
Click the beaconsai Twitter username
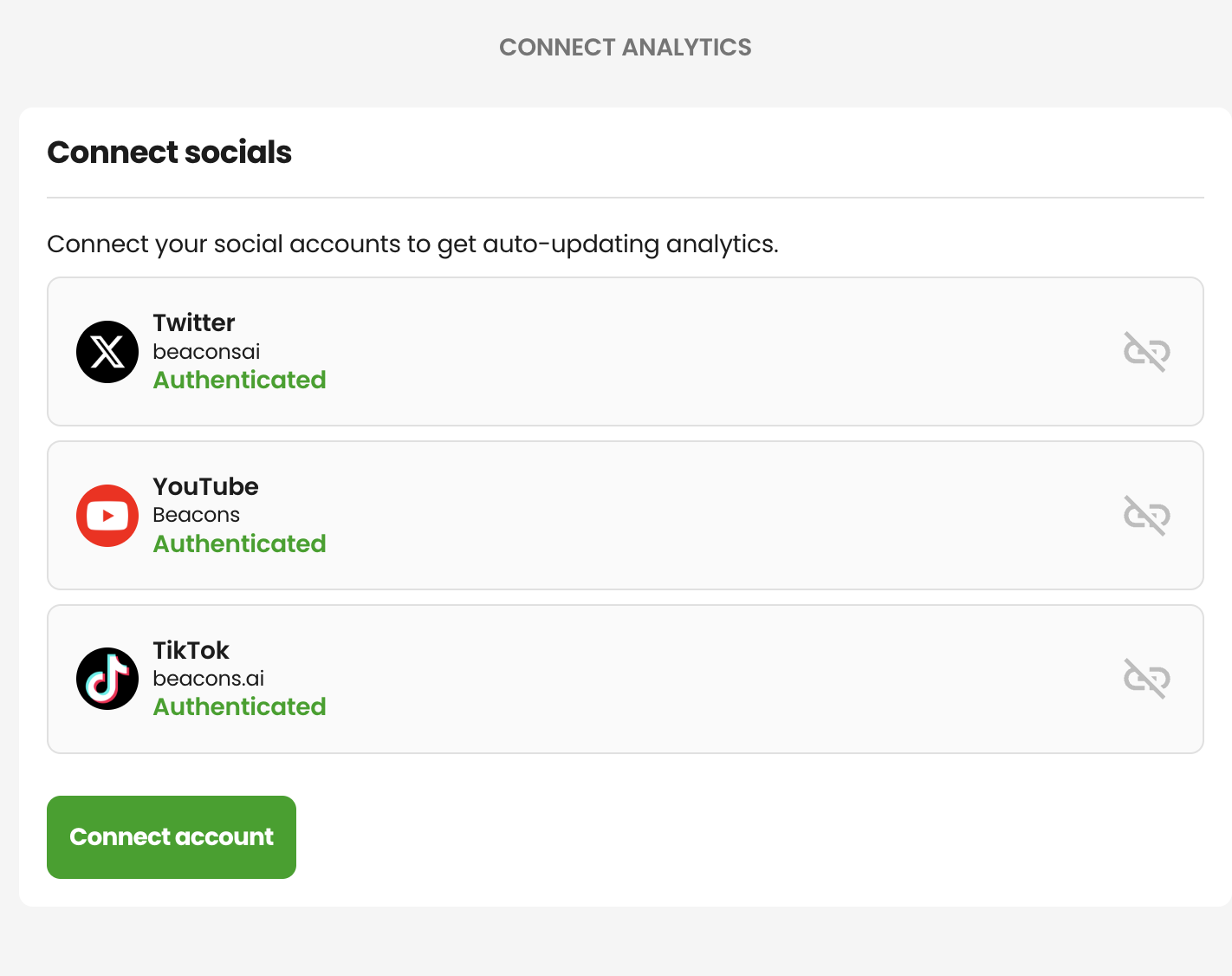206,352
